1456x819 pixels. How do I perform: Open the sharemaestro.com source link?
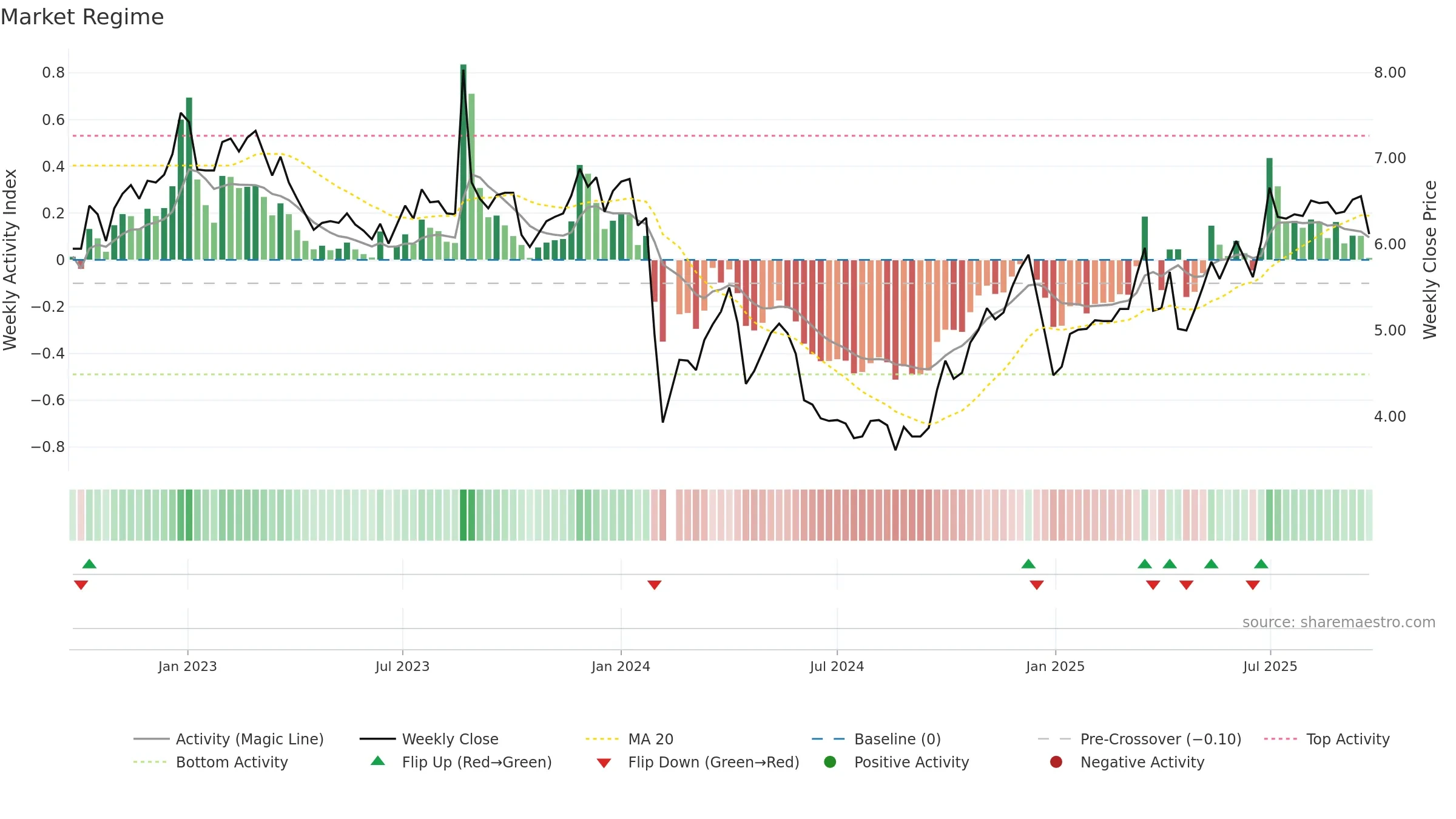[x=1339, y=622]
